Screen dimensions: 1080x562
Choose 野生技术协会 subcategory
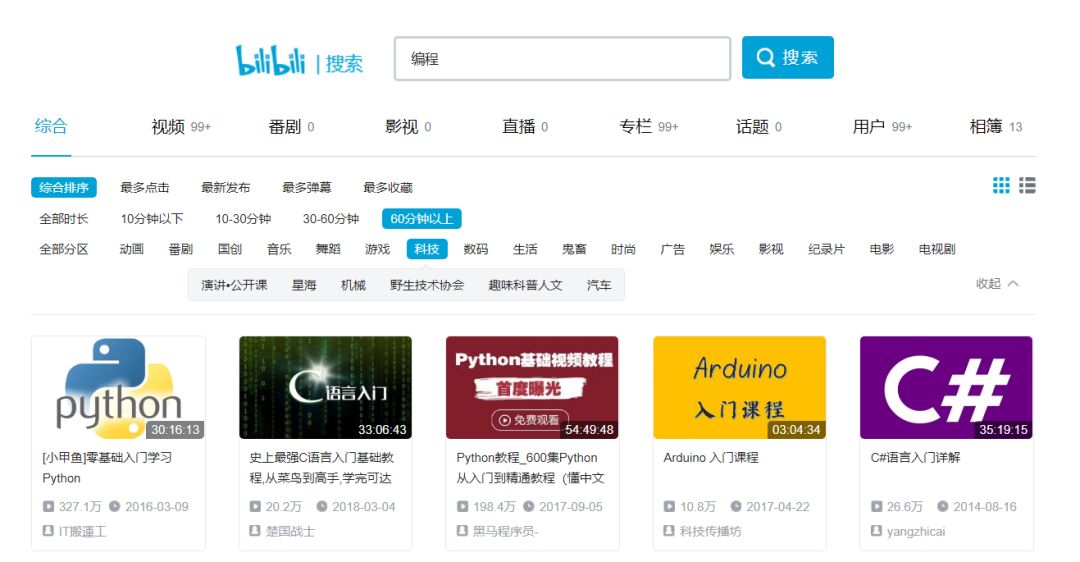coord(427,284)
